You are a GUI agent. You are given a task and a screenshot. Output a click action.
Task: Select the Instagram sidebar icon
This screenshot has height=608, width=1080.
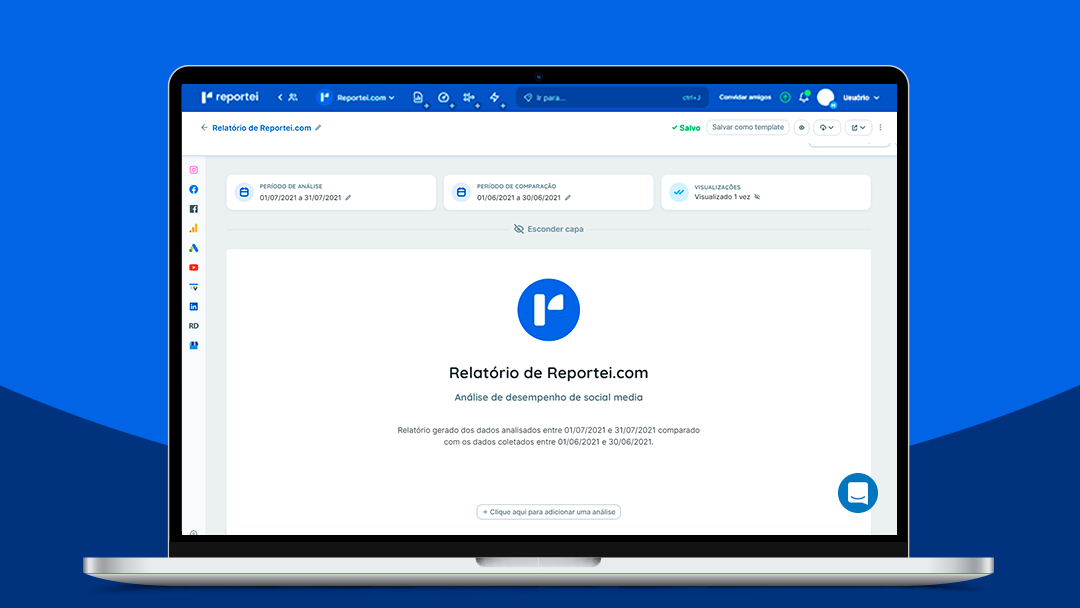pos(194,170)
